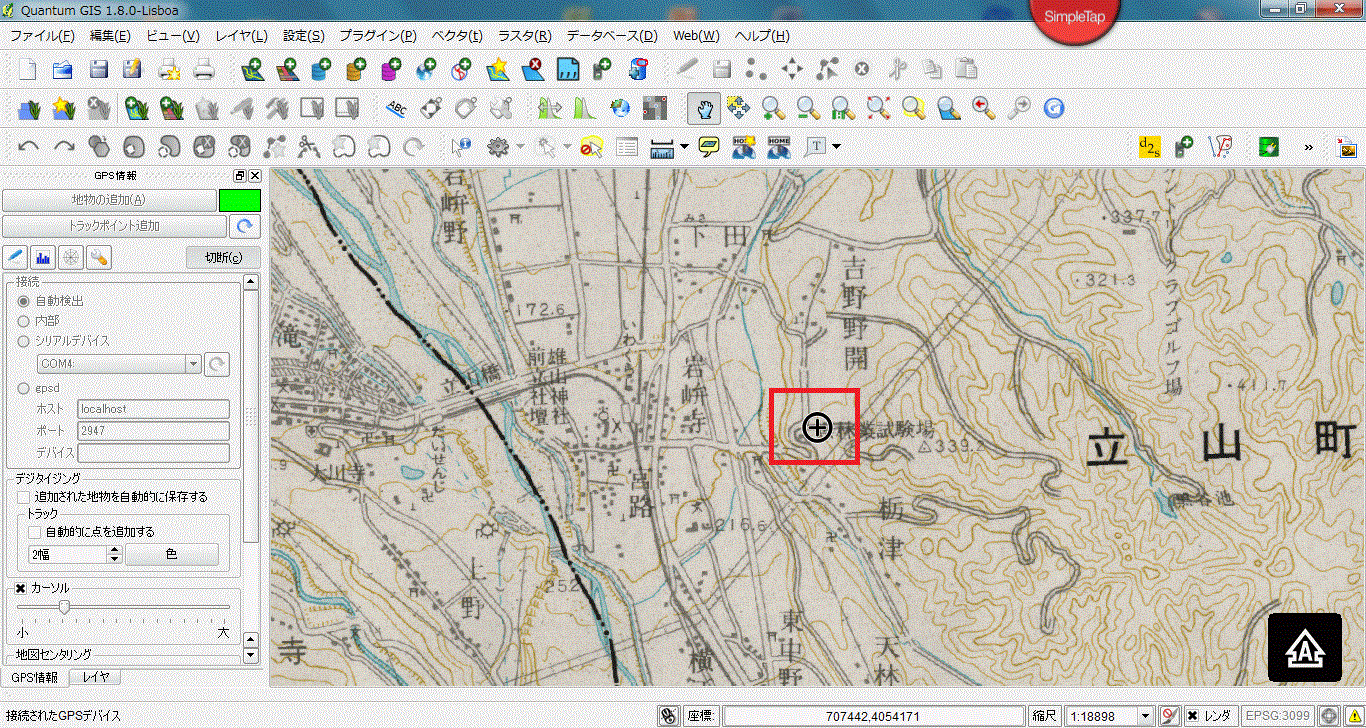Image resolution: width=1366 pixels, height=728 pixels.
Task: Click the EPSG:3099 CRS button
Action: pyautogui.click(x=1278, y=716)
